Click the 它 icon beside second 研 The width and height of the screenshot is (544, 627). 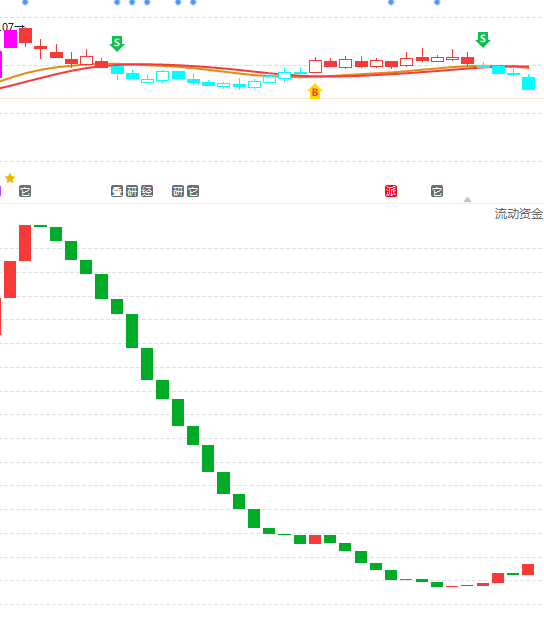(193, 191)
